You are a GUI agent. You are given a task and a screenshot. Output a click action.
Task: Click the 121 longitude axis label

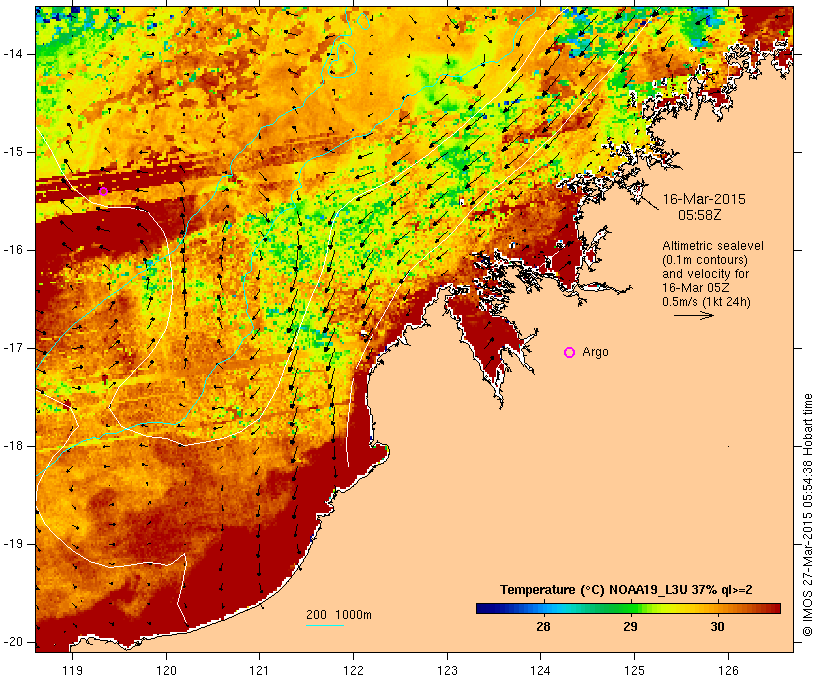tap(259, 670)
